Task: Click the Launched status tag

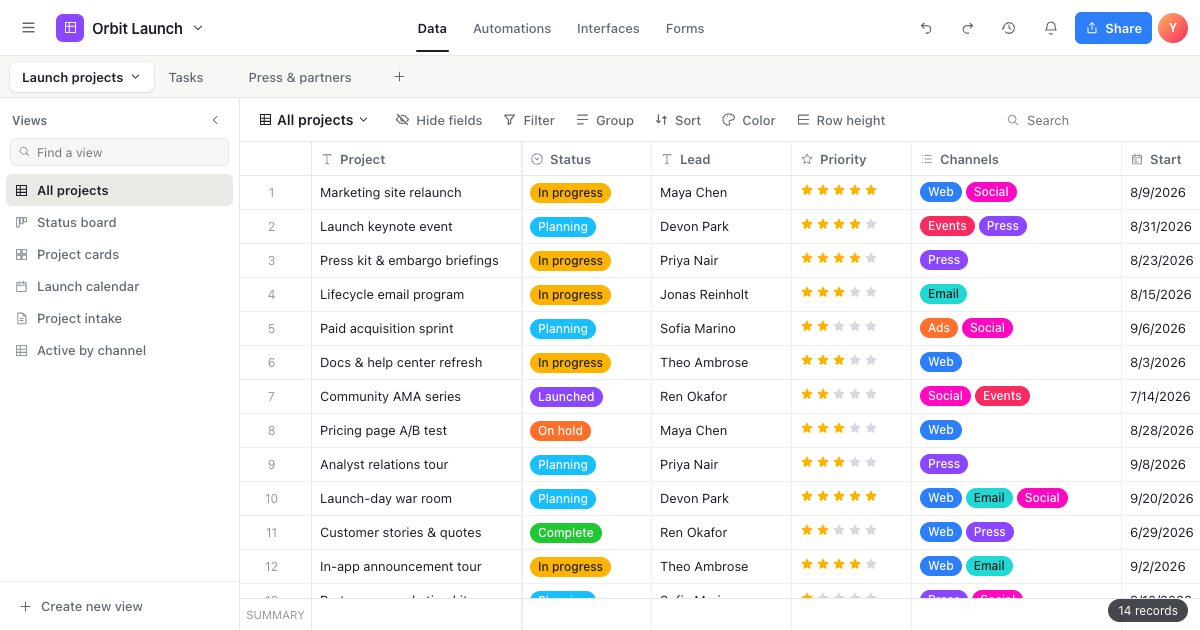Action: point(566,397)
